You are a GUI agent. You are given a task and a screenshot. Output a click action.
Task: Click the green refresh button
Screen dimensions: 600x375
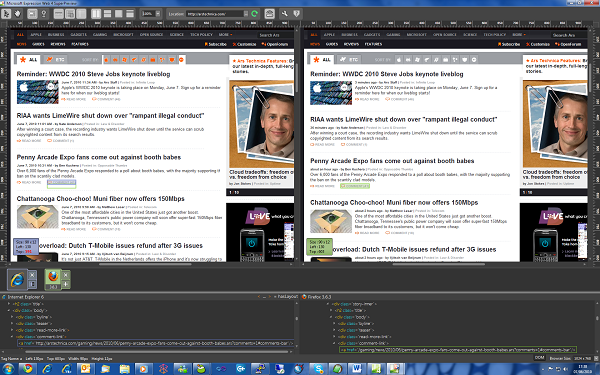point(254,14)
